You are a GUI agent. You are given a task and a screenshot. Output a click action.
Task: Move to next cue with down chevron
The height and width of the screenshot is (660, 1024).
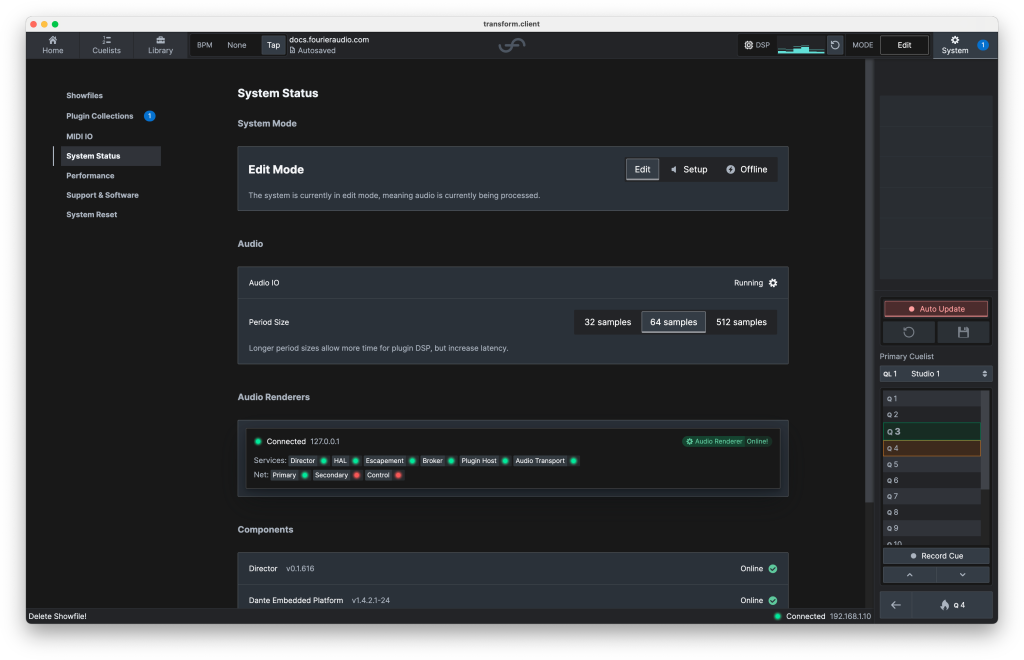pos(962,575)
